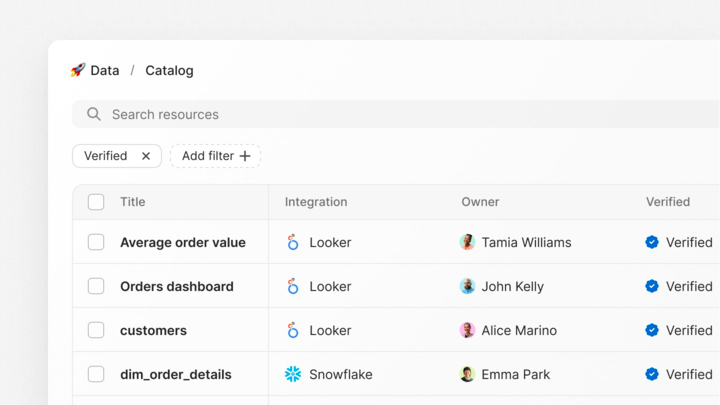Click verified badge in Orders dashboard row
This screenshot has width=720, height=405.
pyautogui.click(x=652, y=286)
